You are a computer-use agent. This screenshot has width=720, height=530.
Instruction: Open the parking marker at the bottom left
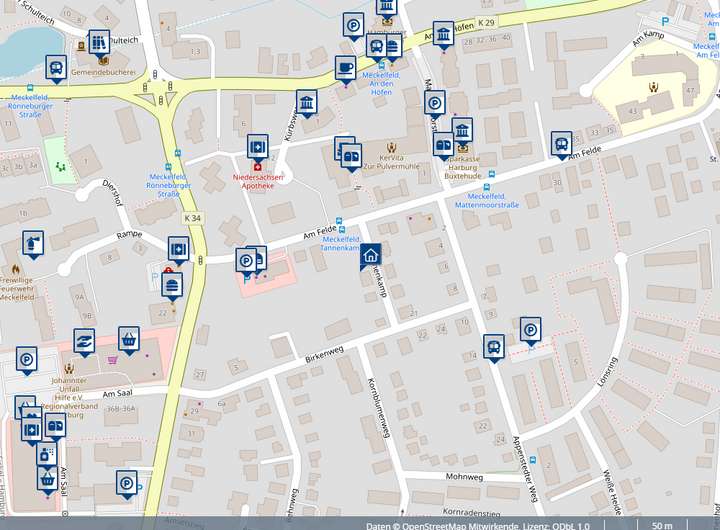126,482
